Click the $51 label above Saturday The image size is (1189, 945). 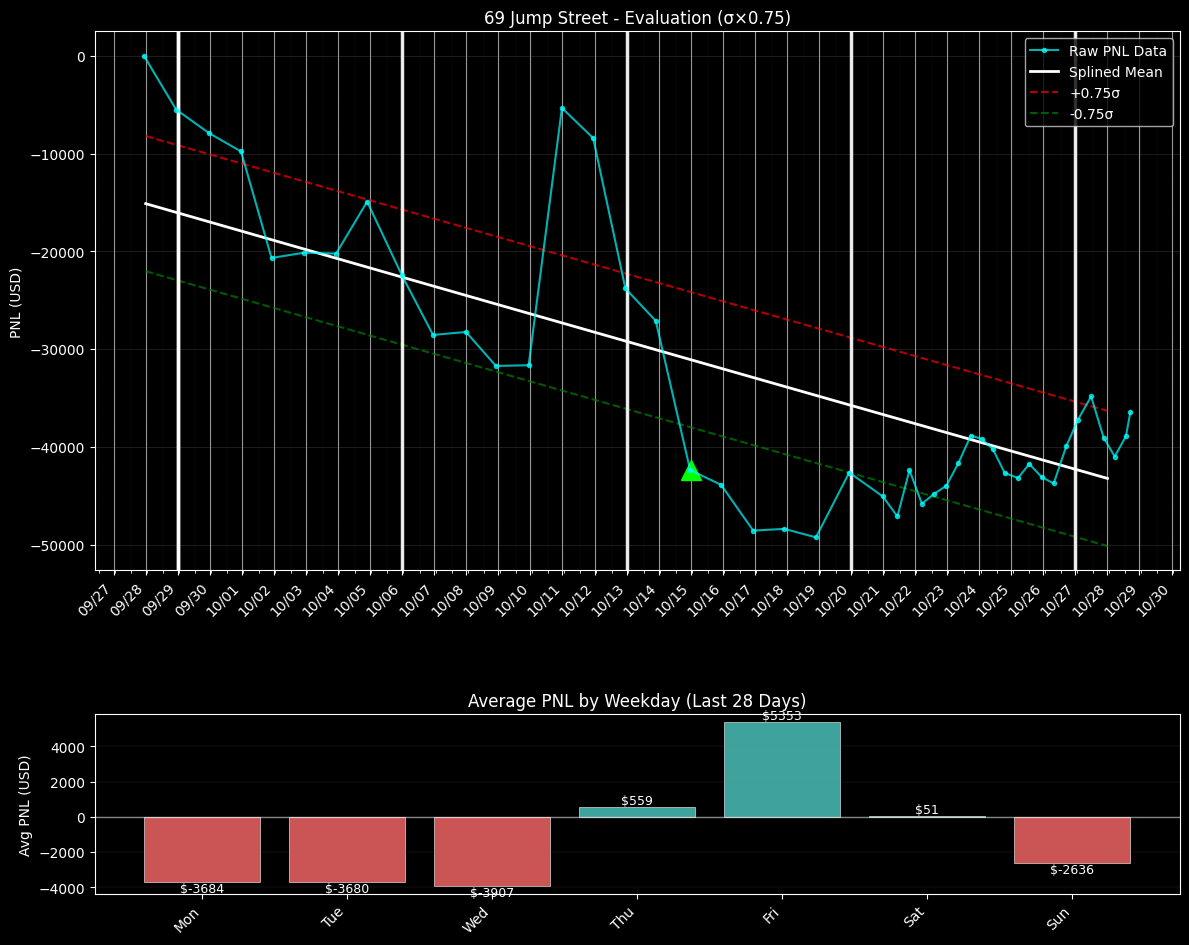click(x=927, y=810)
